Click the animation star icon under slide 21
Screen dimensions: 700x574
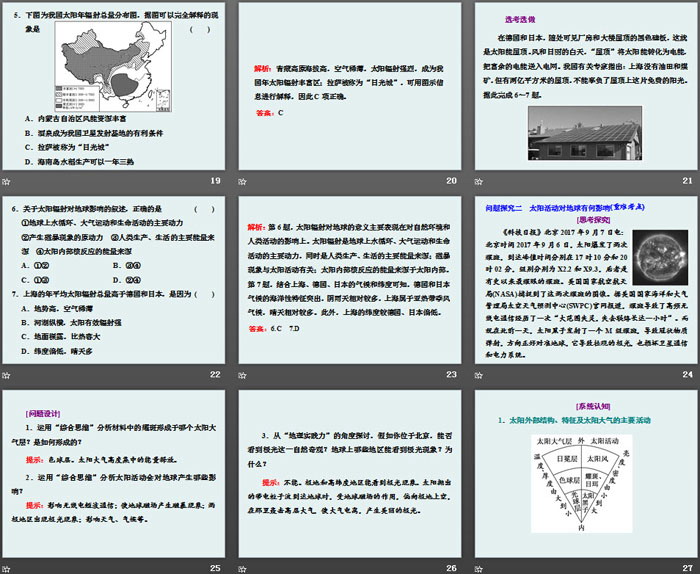[479, 182]
